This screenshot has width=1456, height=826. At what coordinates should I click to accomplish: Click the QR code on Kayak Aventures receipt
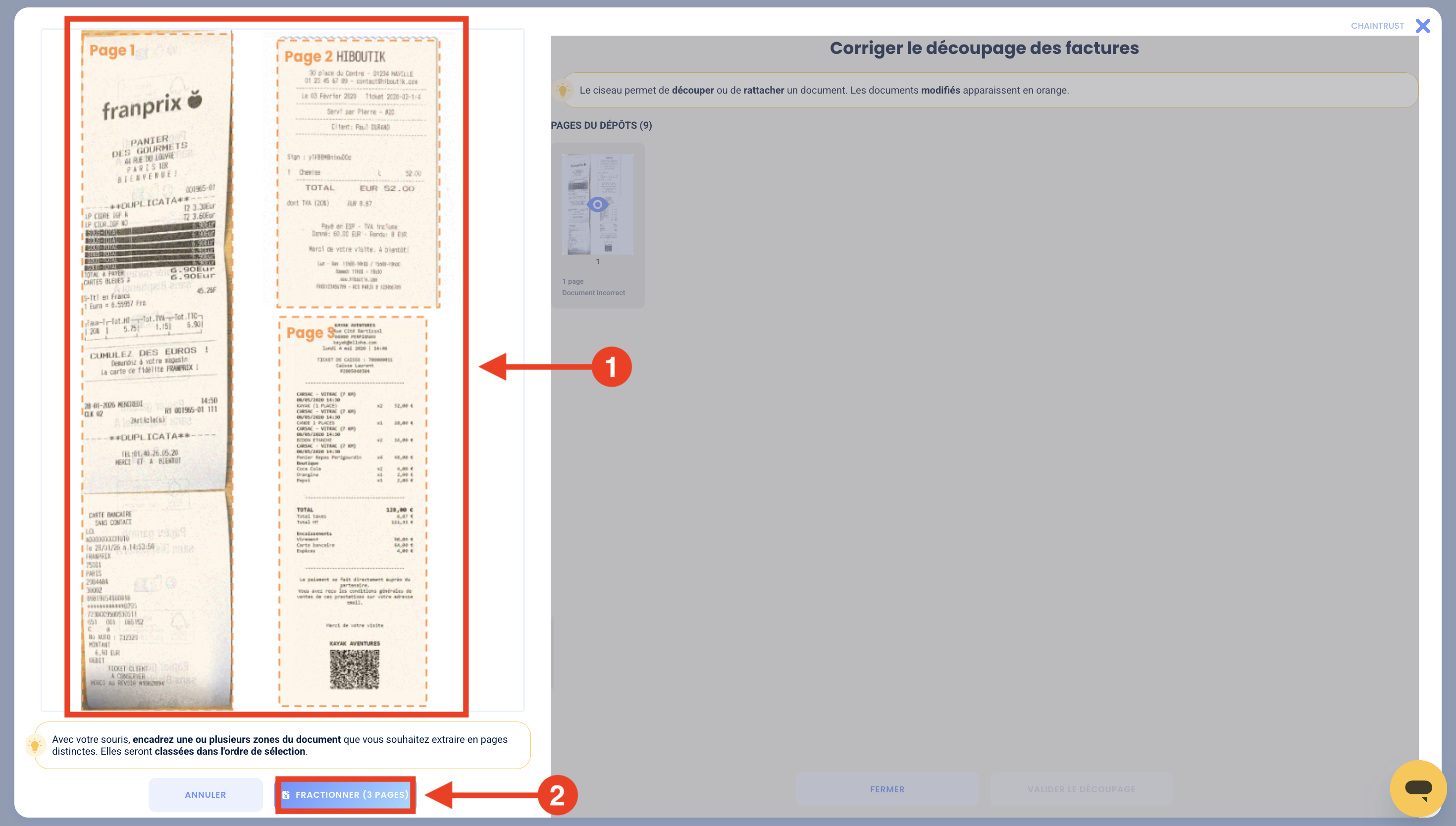click(x=355, y=669)
